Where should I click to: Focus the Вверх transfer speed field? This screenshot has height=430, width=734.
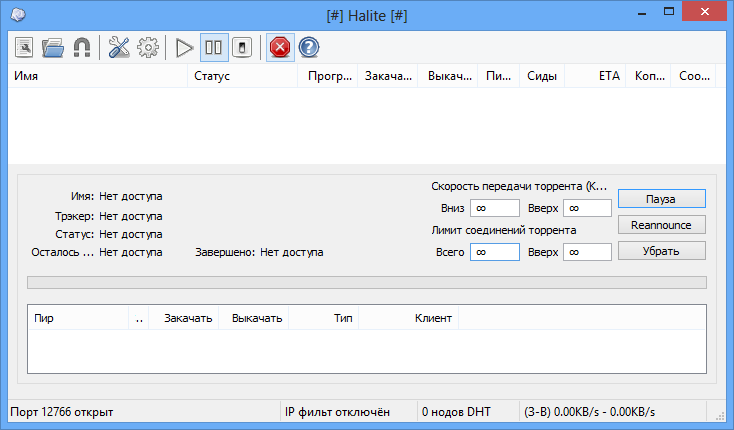(587, 208)
